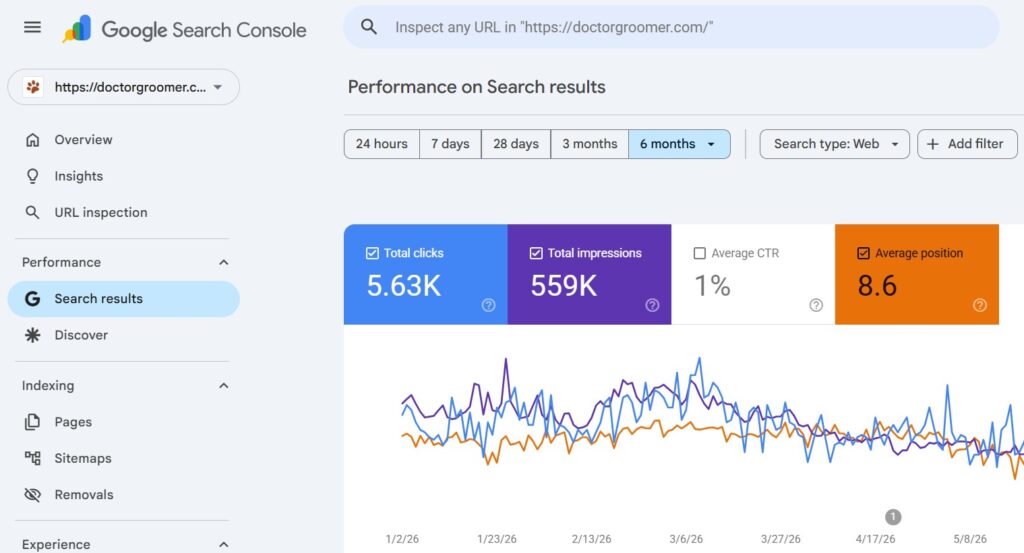The image size is (1024, 553).
Task: Open the doctorgroomer property selector dropdown
Action: pyautogui.click(x=123, y=87)
